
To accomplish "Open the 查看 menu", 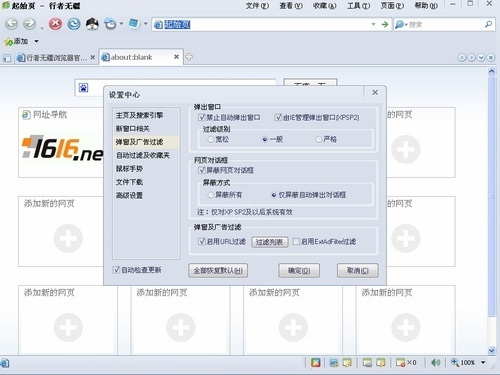I will pos(291,6).
